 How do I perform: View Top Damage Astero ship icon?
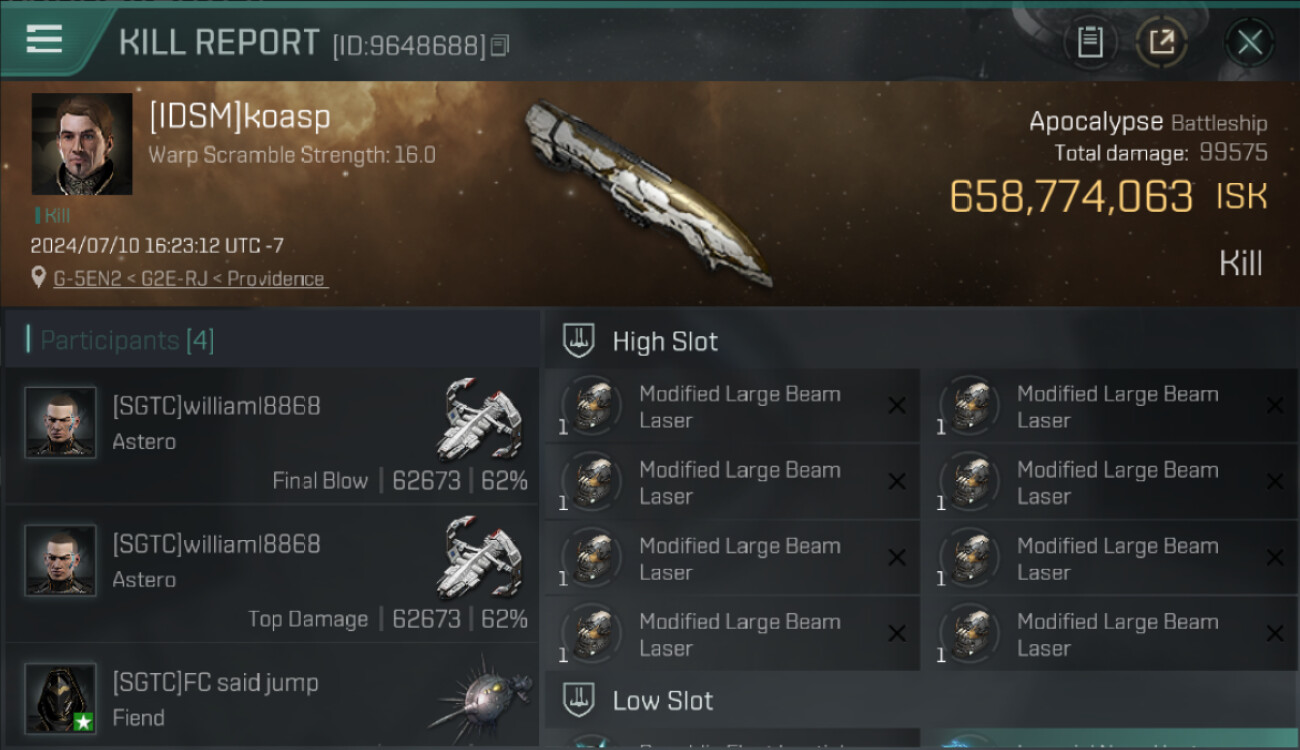[480, 556]
